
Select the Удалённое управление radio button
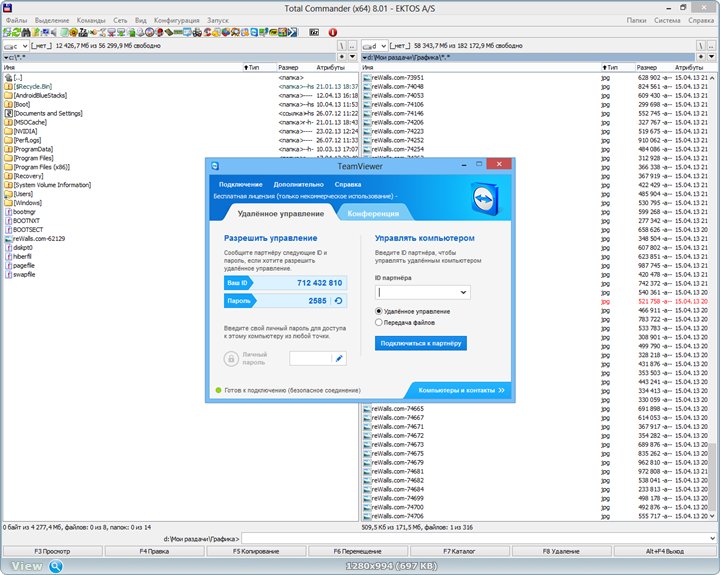click(379, 311)
